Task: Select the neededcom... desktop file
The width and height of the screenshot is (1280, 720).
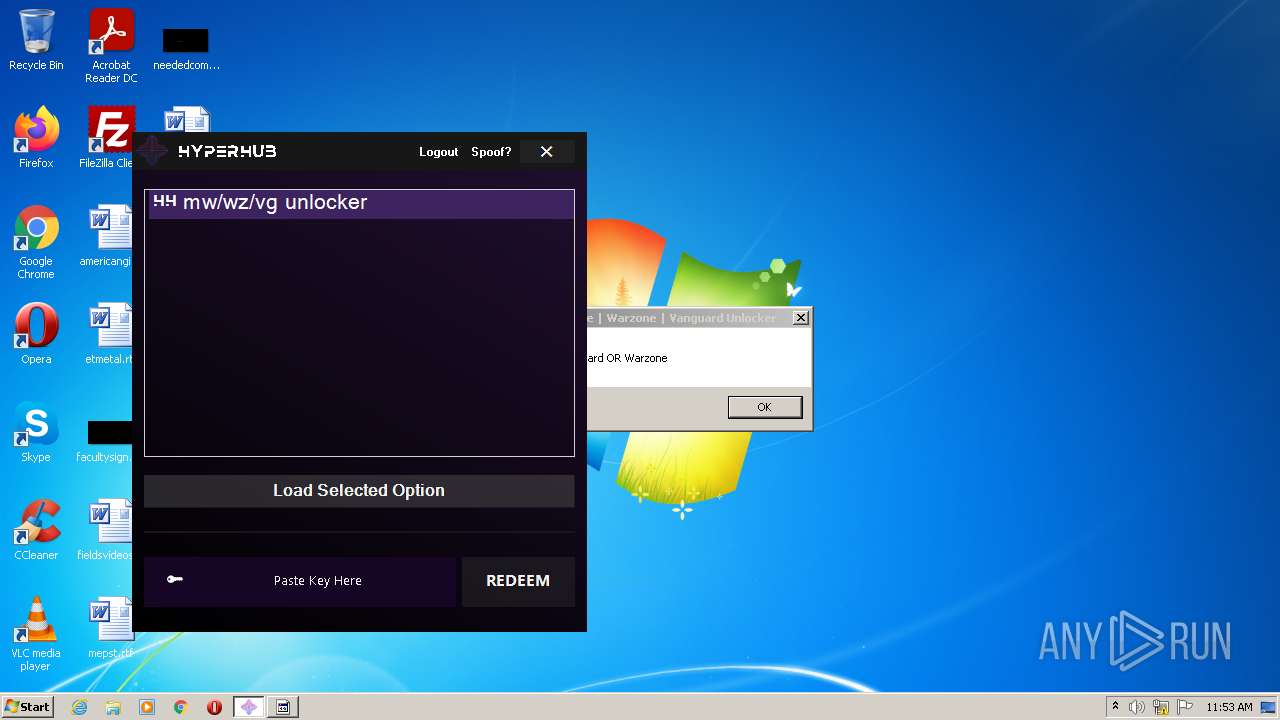Action: [x=186, y=48]
